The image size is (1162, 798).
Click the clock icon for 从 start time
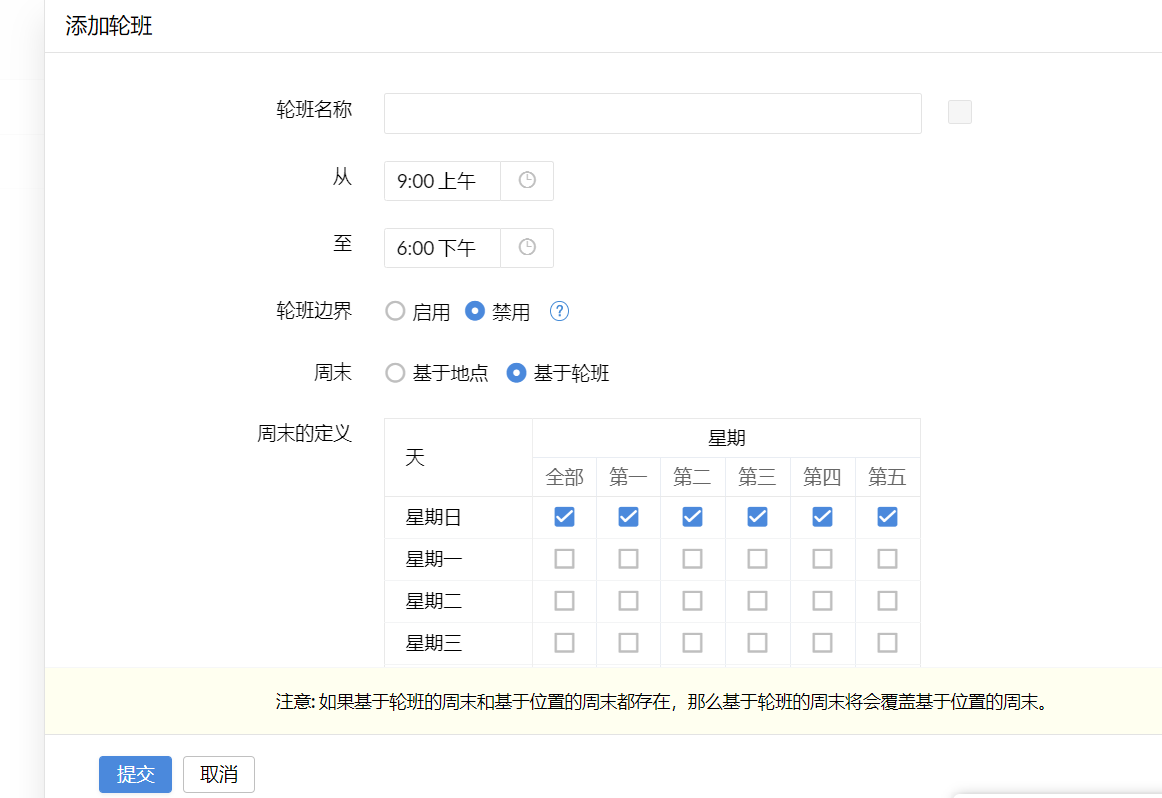click(527, 181)
